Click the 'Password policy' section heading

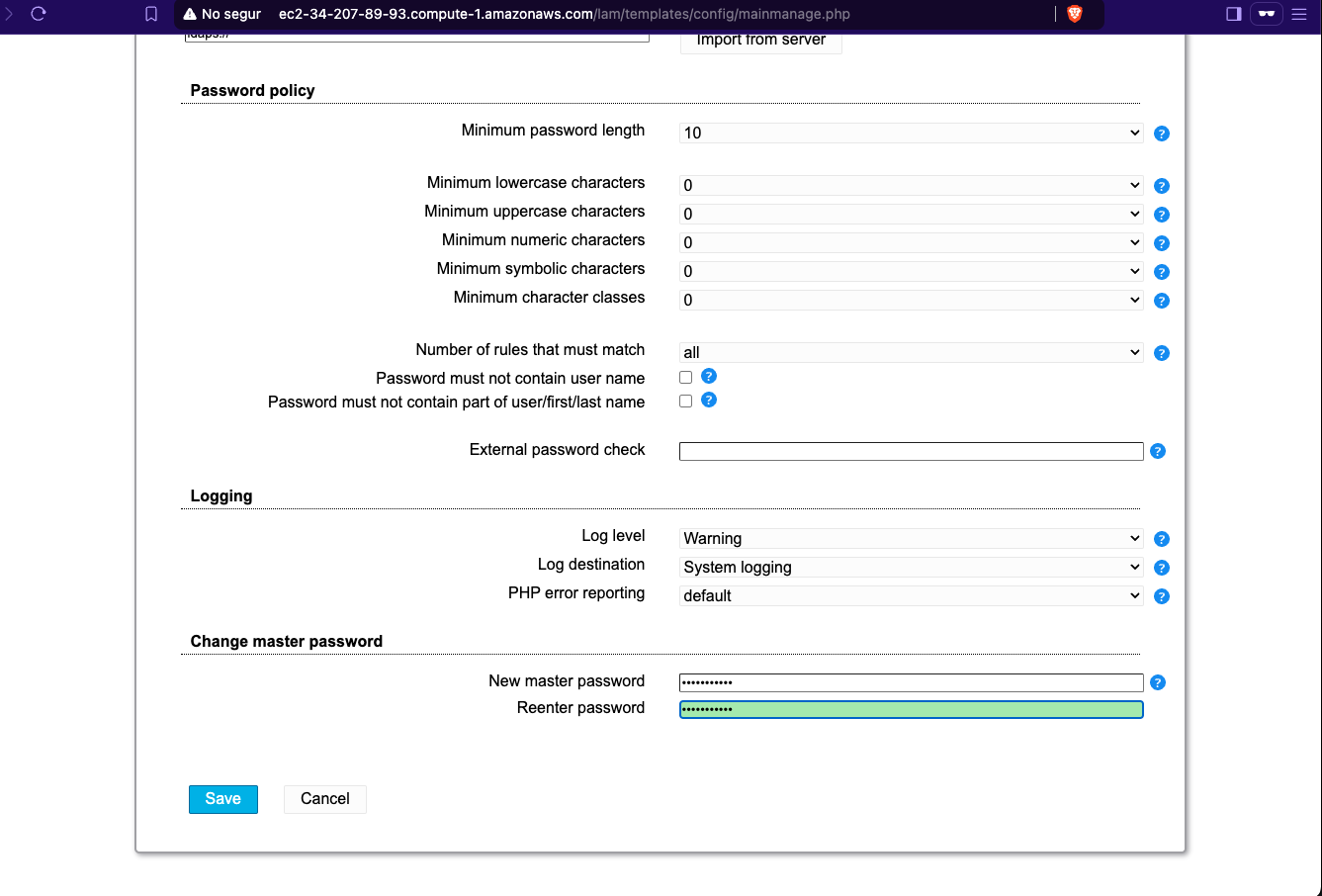pyautogui.click(x=252, y=90)
